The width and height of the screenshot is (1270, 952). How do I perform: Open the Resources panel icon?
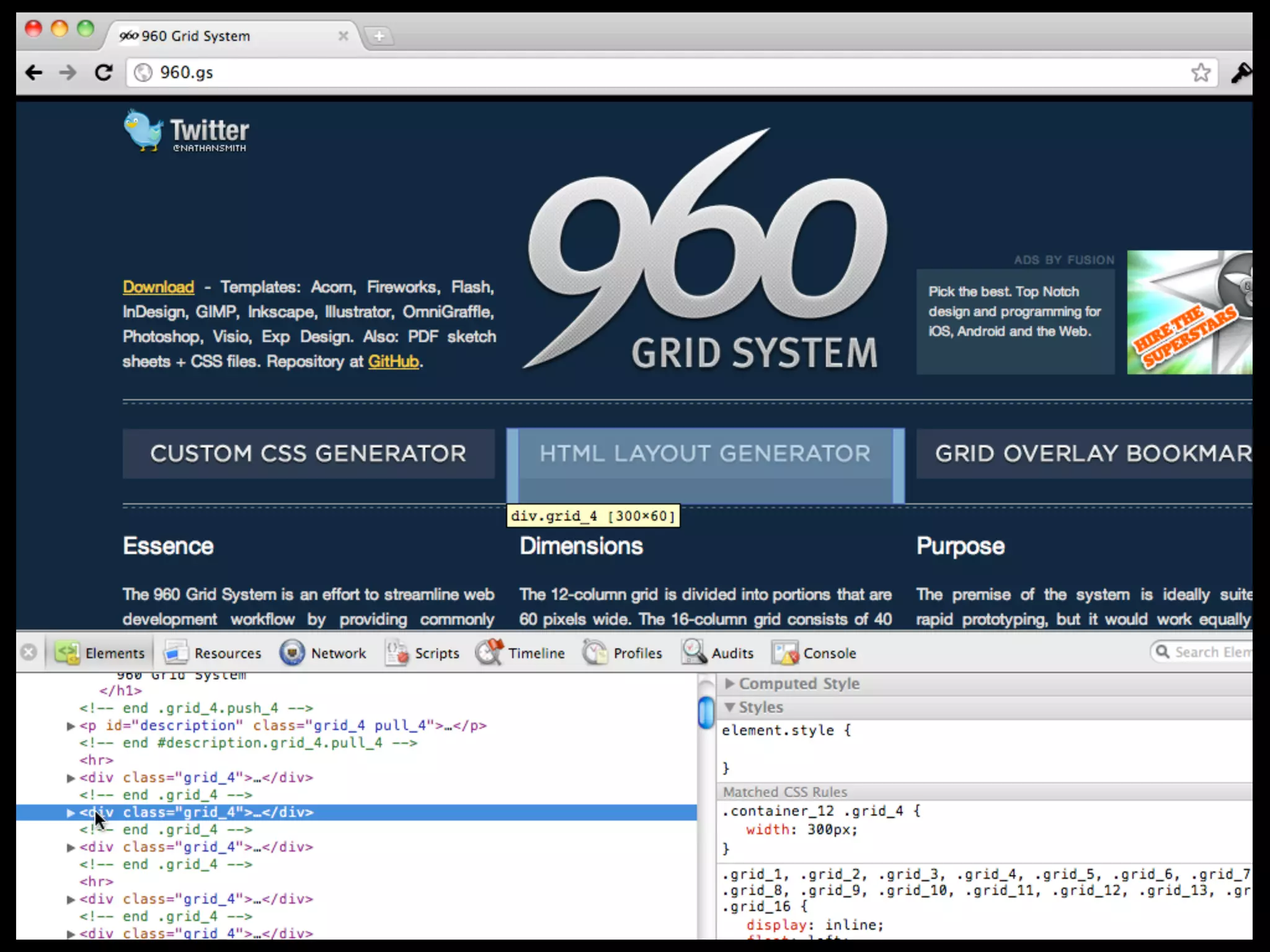click(x=176, y=653)
